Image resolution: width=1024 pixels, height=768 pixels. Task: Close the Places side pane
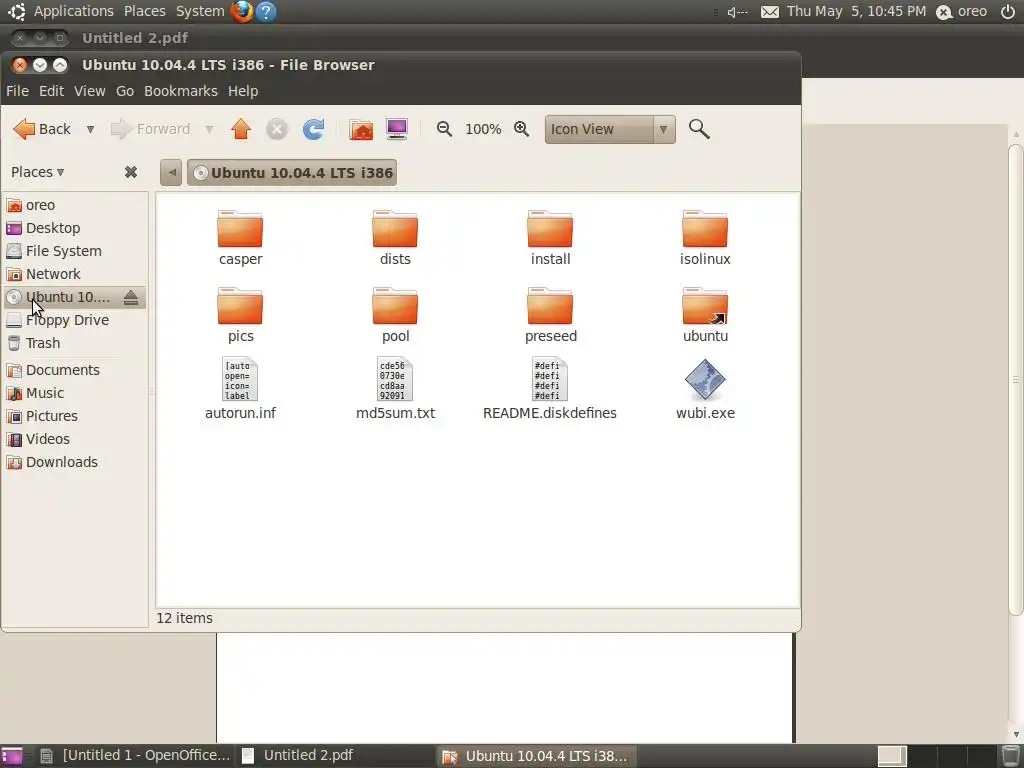[x=131, y=172]
